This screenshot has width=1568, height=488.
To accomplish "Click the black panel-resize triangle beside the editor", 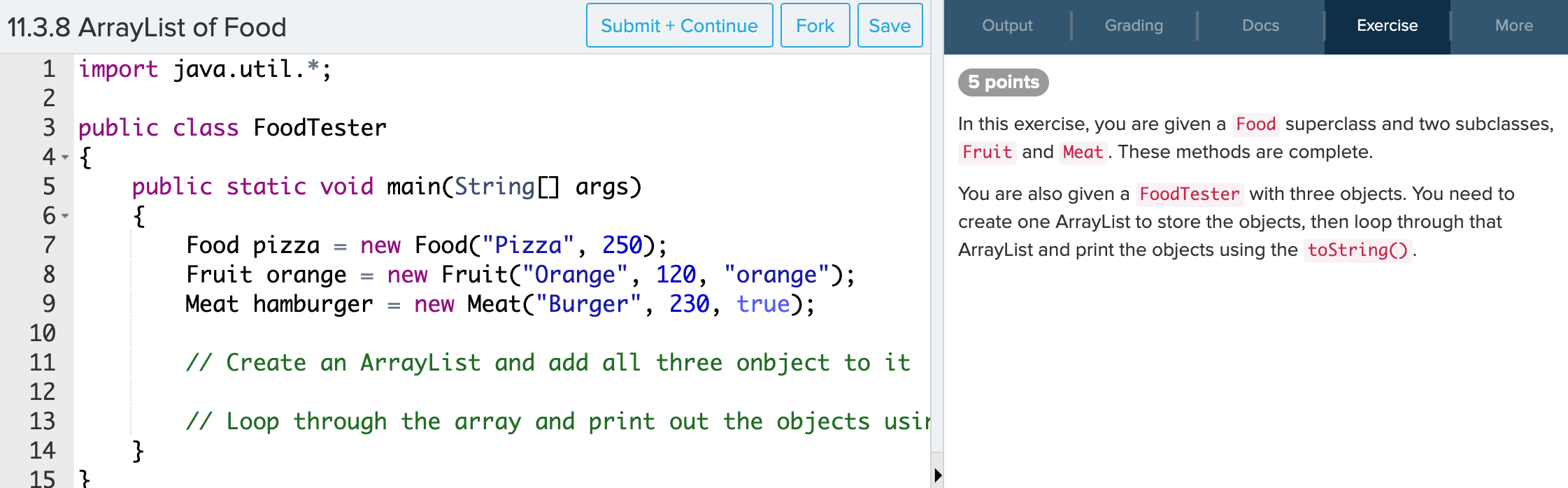I will (x=938, y=476).
